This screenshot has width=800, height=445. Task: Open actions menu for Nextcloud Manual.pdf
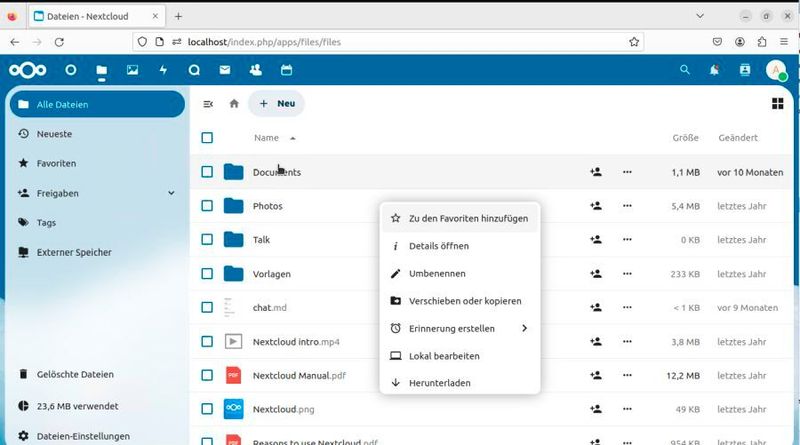(x=627, y=375)
